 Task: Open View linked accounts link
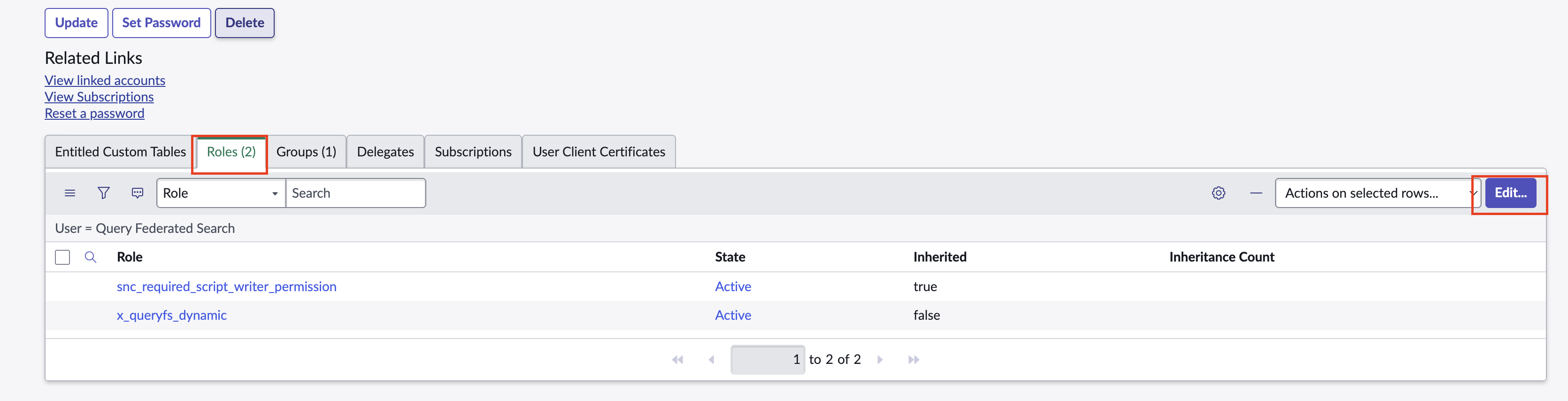pos(105,80)
